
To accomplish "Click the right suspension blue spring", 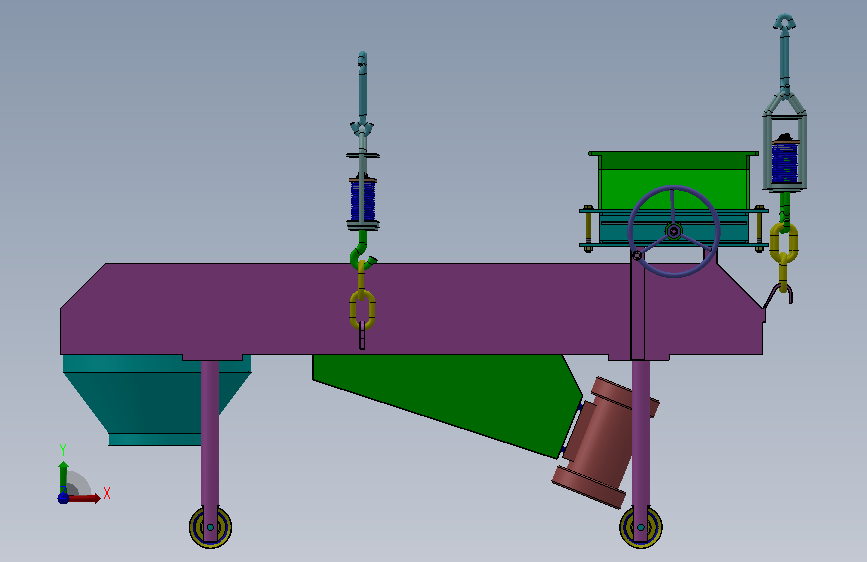I will pyautogui.click(x=785, y=163).
